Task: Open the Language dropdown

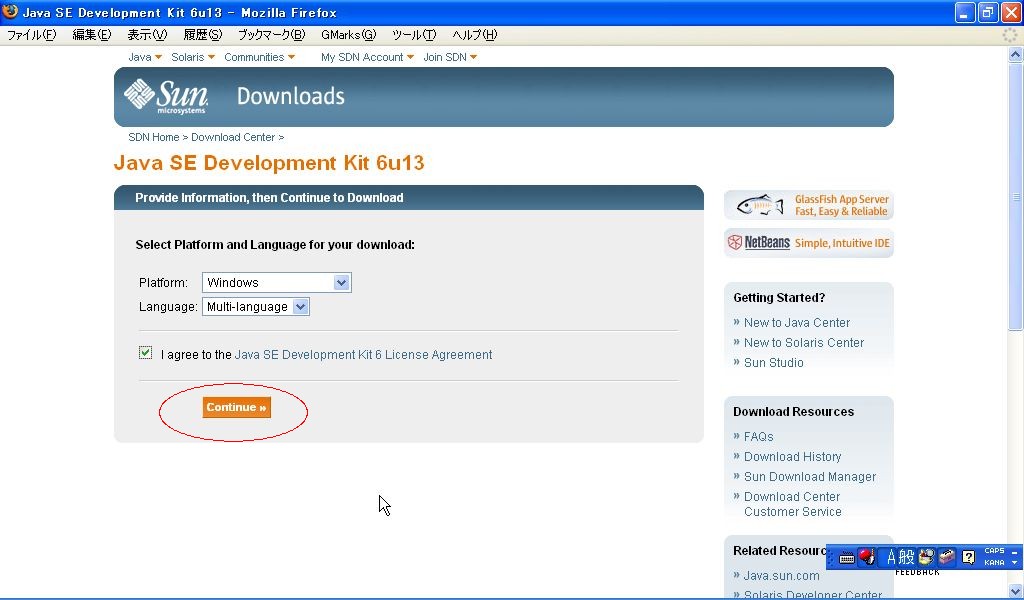Action: point(255,307)
